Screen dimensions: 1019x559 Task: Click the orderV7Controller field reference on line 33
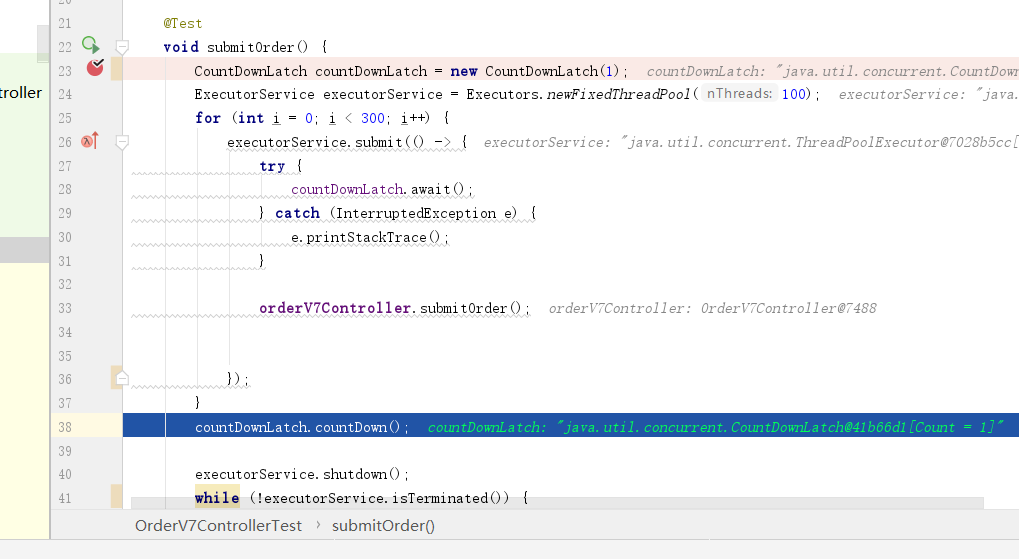335,308
